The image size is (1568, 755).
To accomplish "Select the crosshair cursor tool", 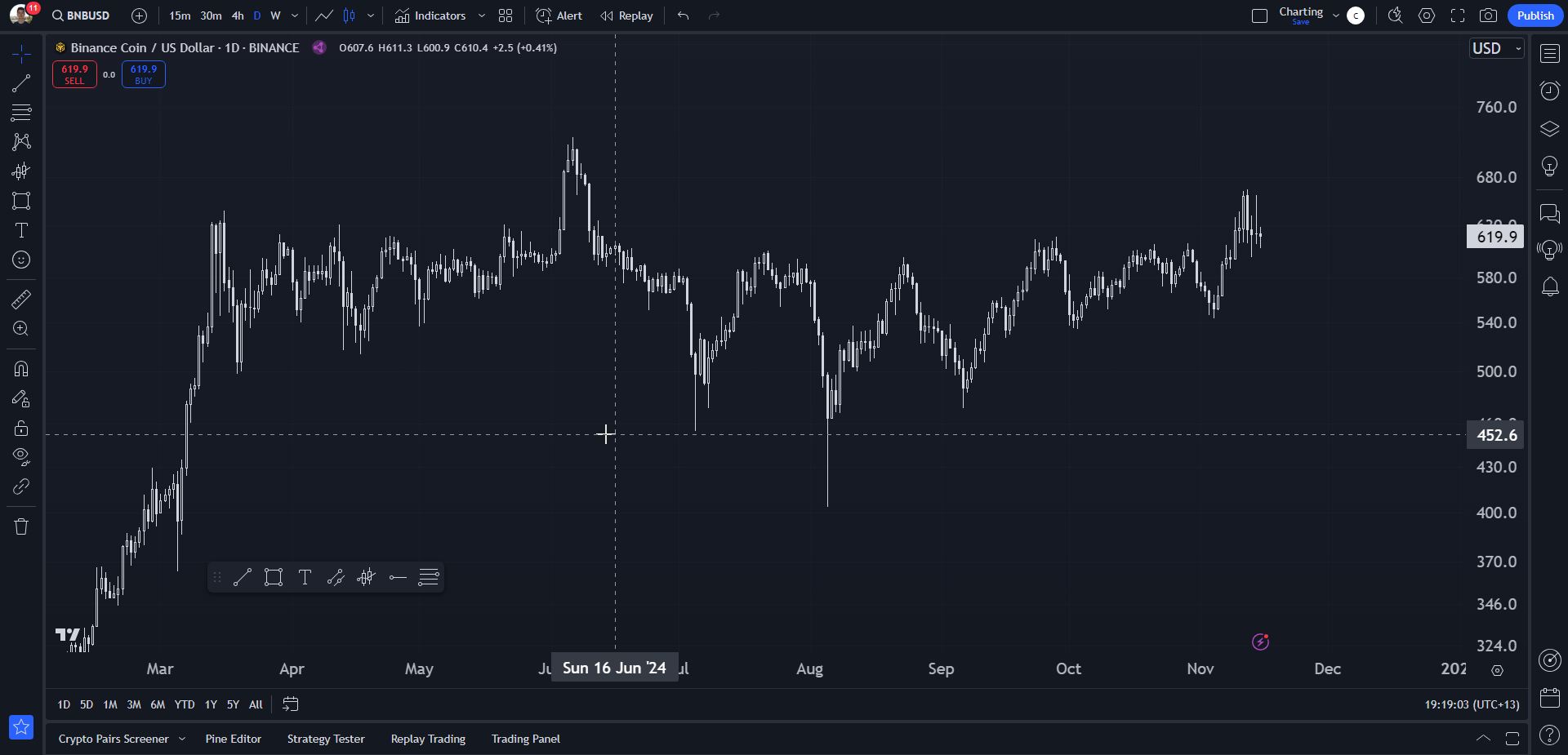I will point(21,54).
